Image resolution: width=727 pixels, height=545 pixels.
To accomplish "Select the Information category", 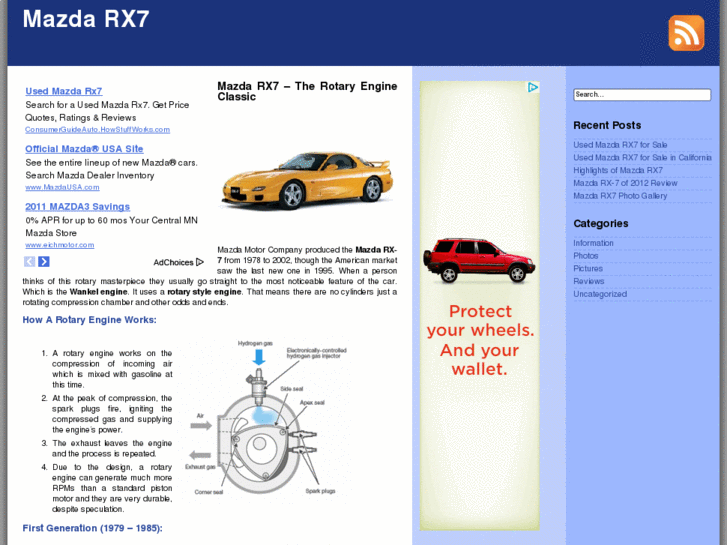I will pyautogui.click(x=593, y=243).
